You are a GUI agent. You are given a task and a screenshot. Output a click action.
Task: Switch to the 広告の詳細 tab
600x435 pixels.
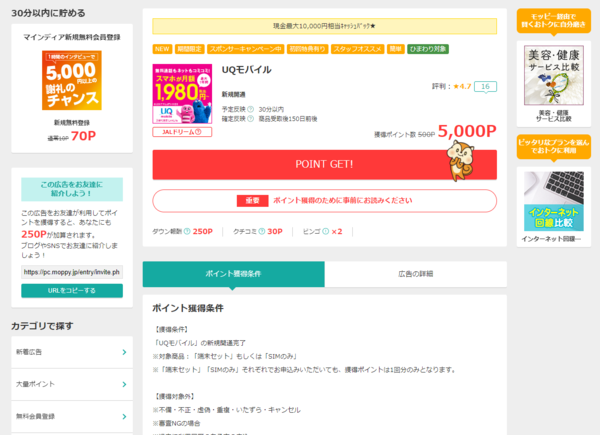click(416, 274)
